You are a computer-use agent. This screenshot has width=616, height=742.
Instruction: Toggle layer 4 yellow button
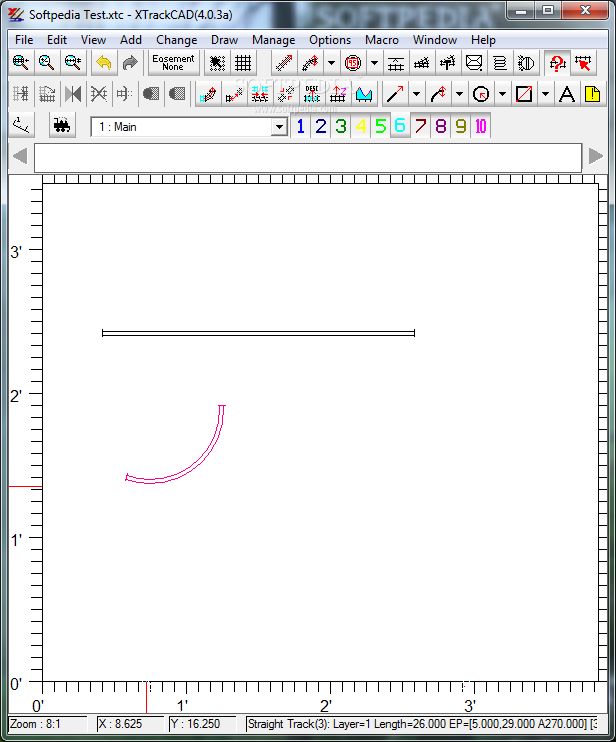click(x=361, y=126)
